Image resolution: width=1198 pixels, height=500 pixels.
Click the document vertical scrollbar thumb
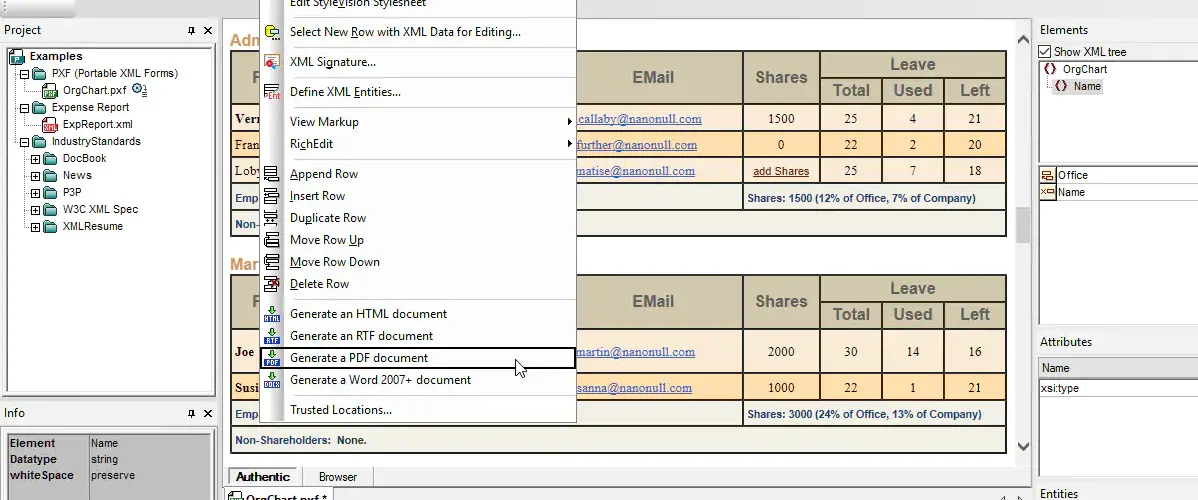[1023, 225]
